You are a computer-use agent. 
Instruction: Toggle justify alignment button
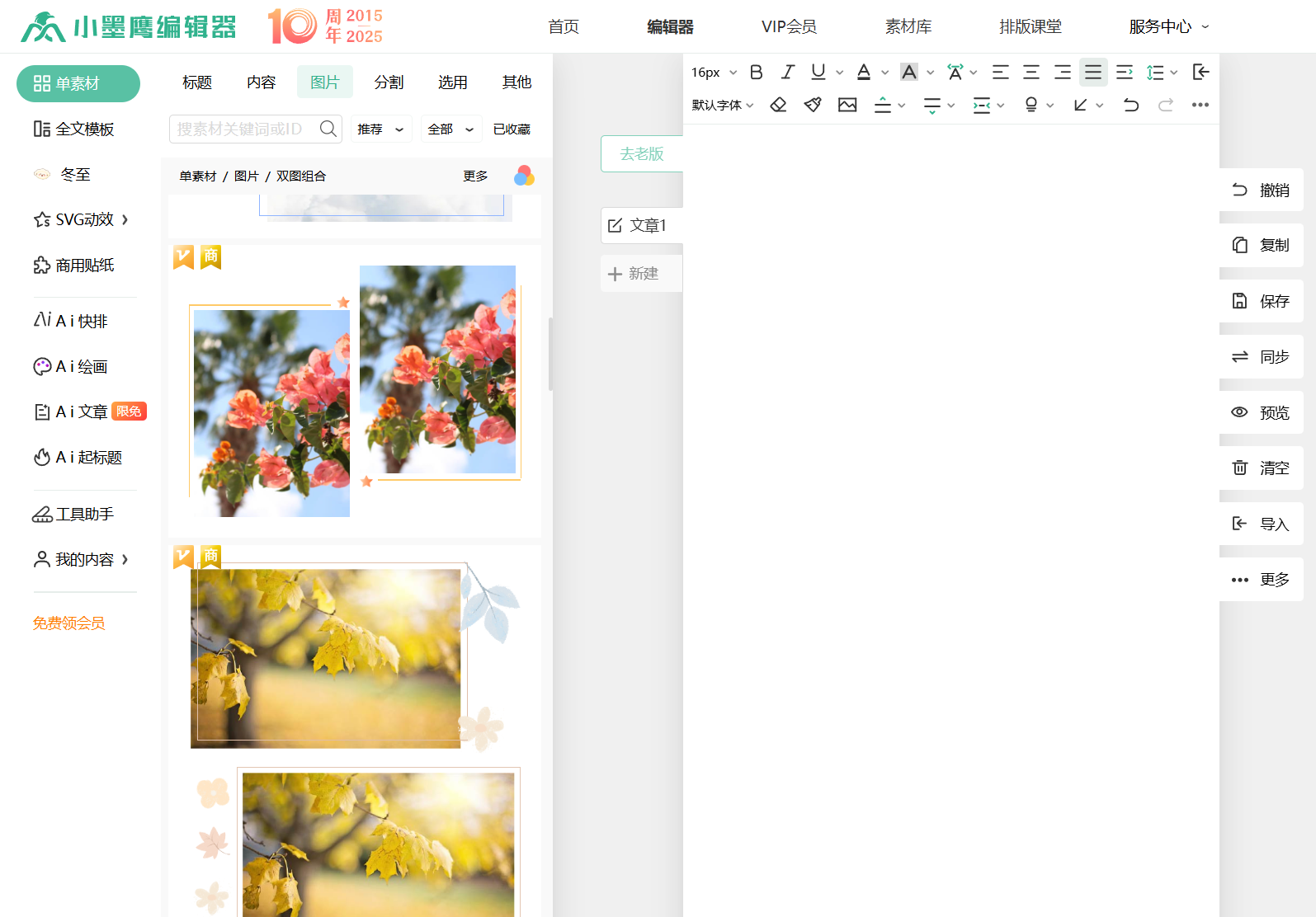point(1093,73)
